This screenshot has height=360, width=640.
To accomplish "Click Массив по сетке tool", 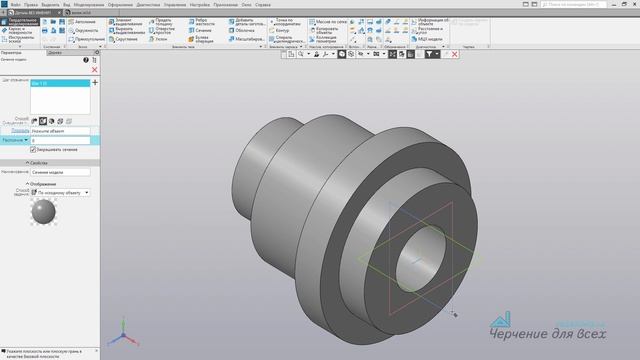I will pos(328,22).
